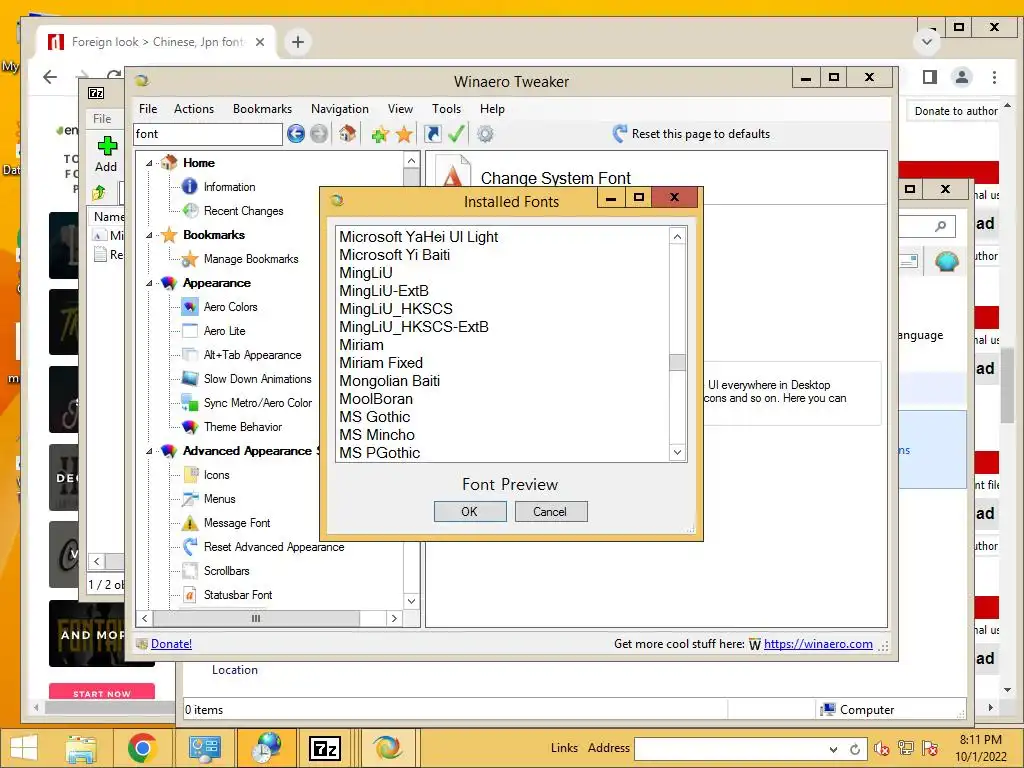Click the Forward navigation arrow in Winaero toolbar

coord(319,134)
